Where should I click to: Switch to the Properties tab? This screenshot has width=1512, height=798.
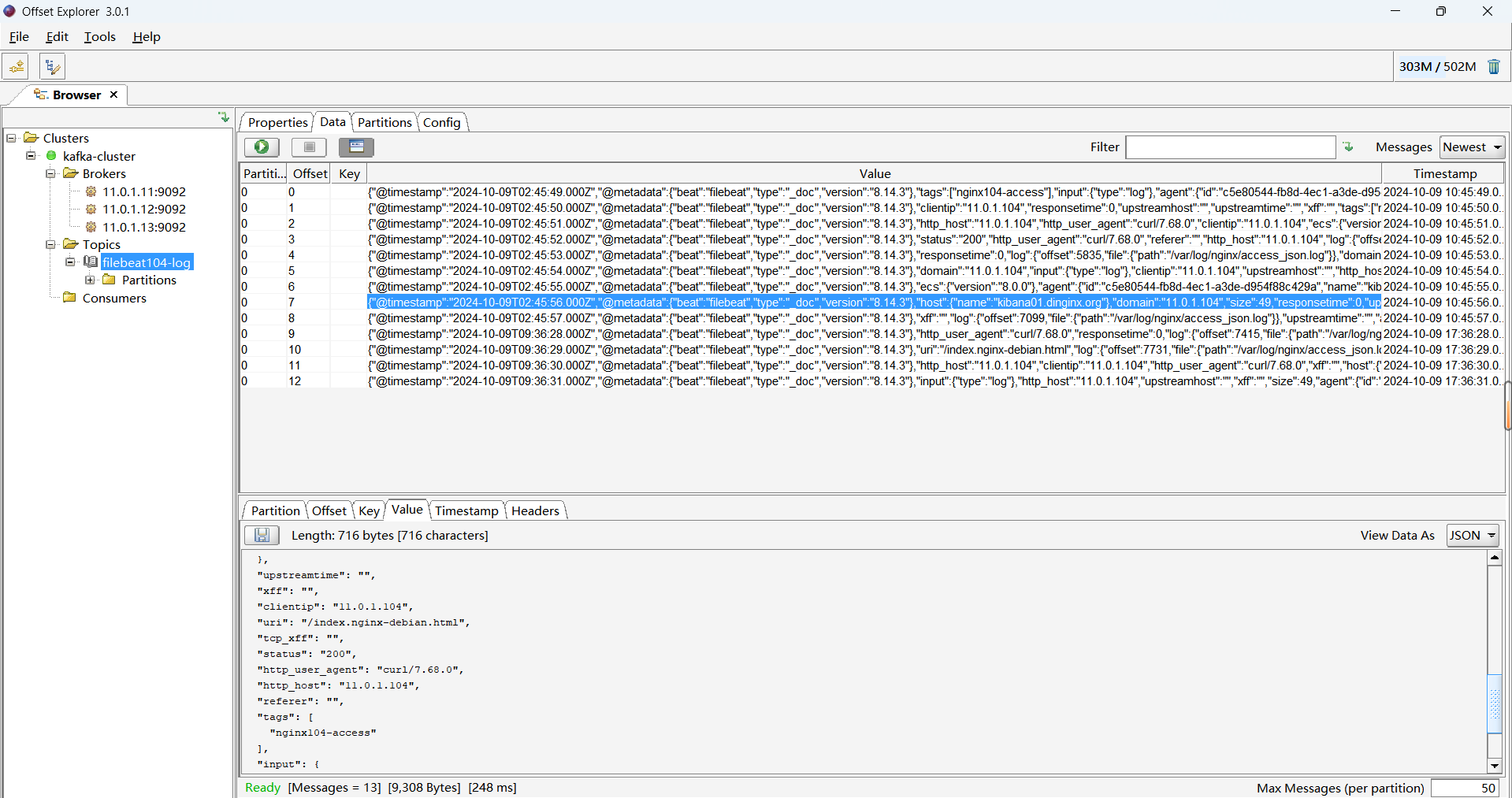click(x=277, y=122)
